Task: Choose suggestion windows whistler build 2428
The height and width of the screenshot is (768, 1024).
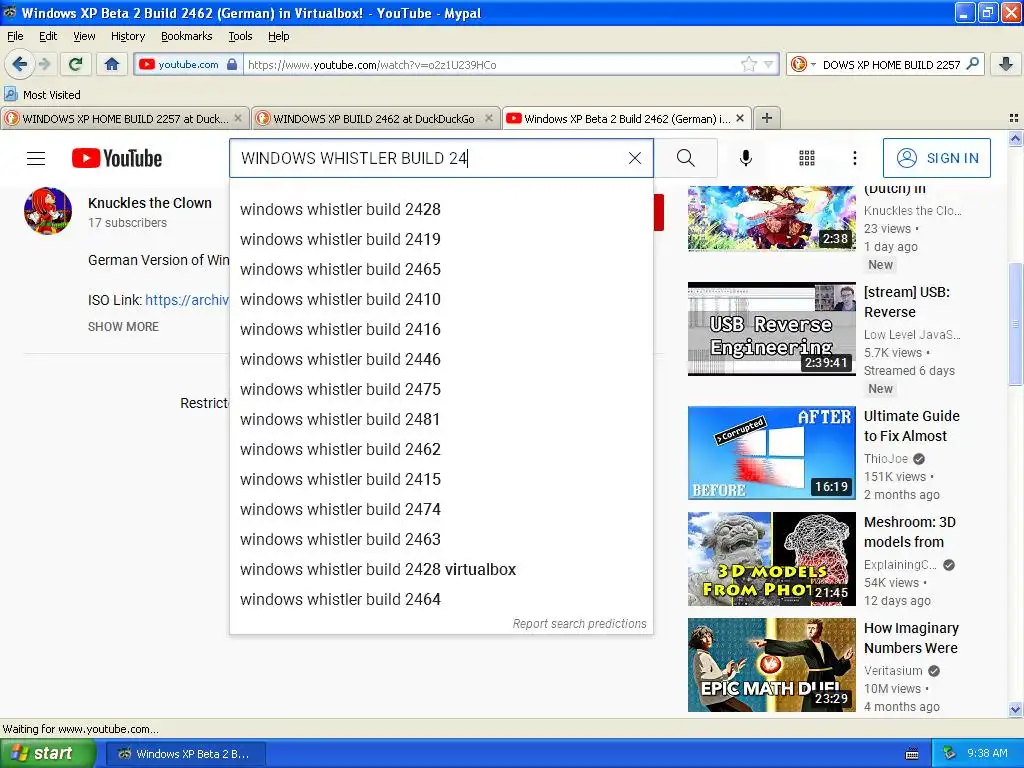Action: pos(441,209)
